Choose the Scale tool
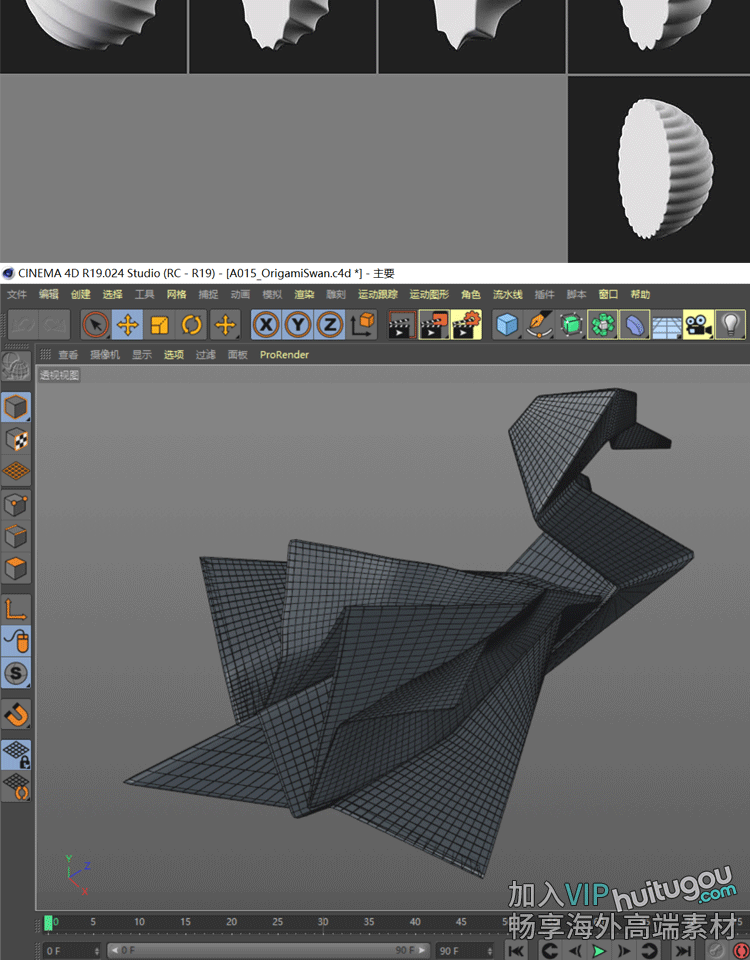The image size is (750, 960). (x=160, y=325)
